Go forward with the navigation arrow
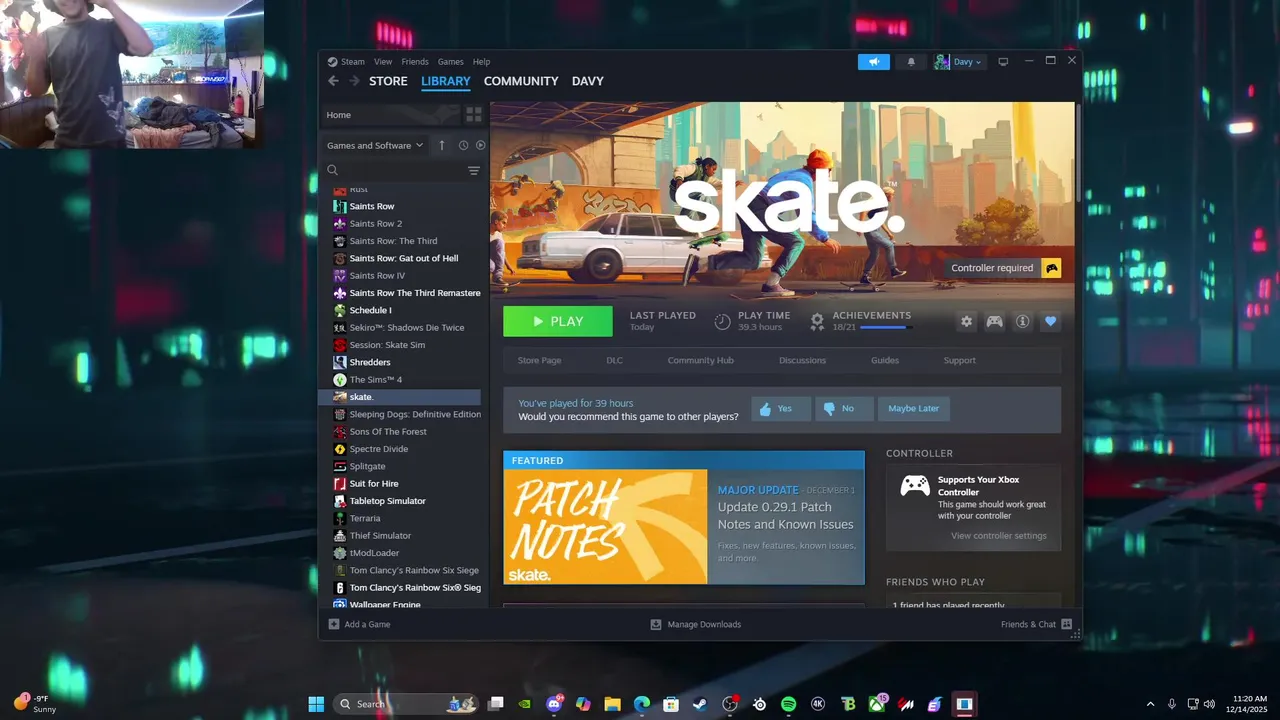The width and height of the screenshot is (1280, 720). click(x=353, y=81)
